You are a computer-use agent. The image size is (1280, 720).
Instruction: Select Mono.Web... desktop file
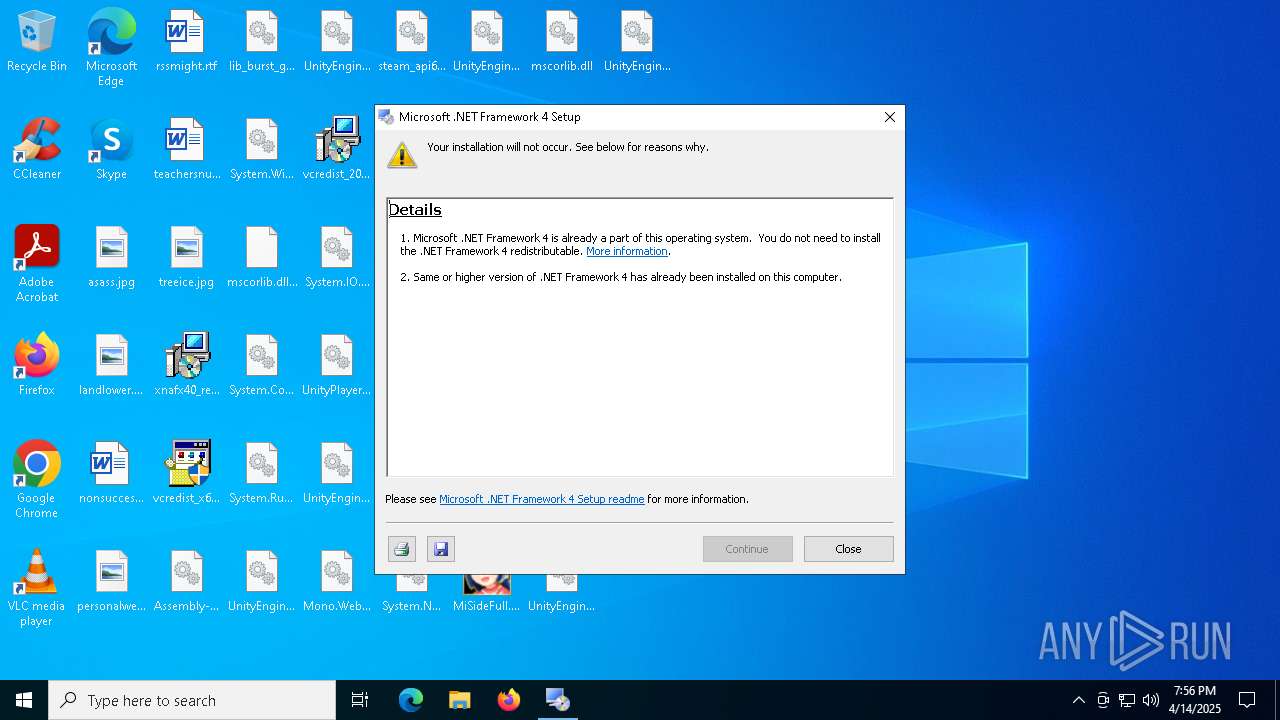[x=337, y=581]
